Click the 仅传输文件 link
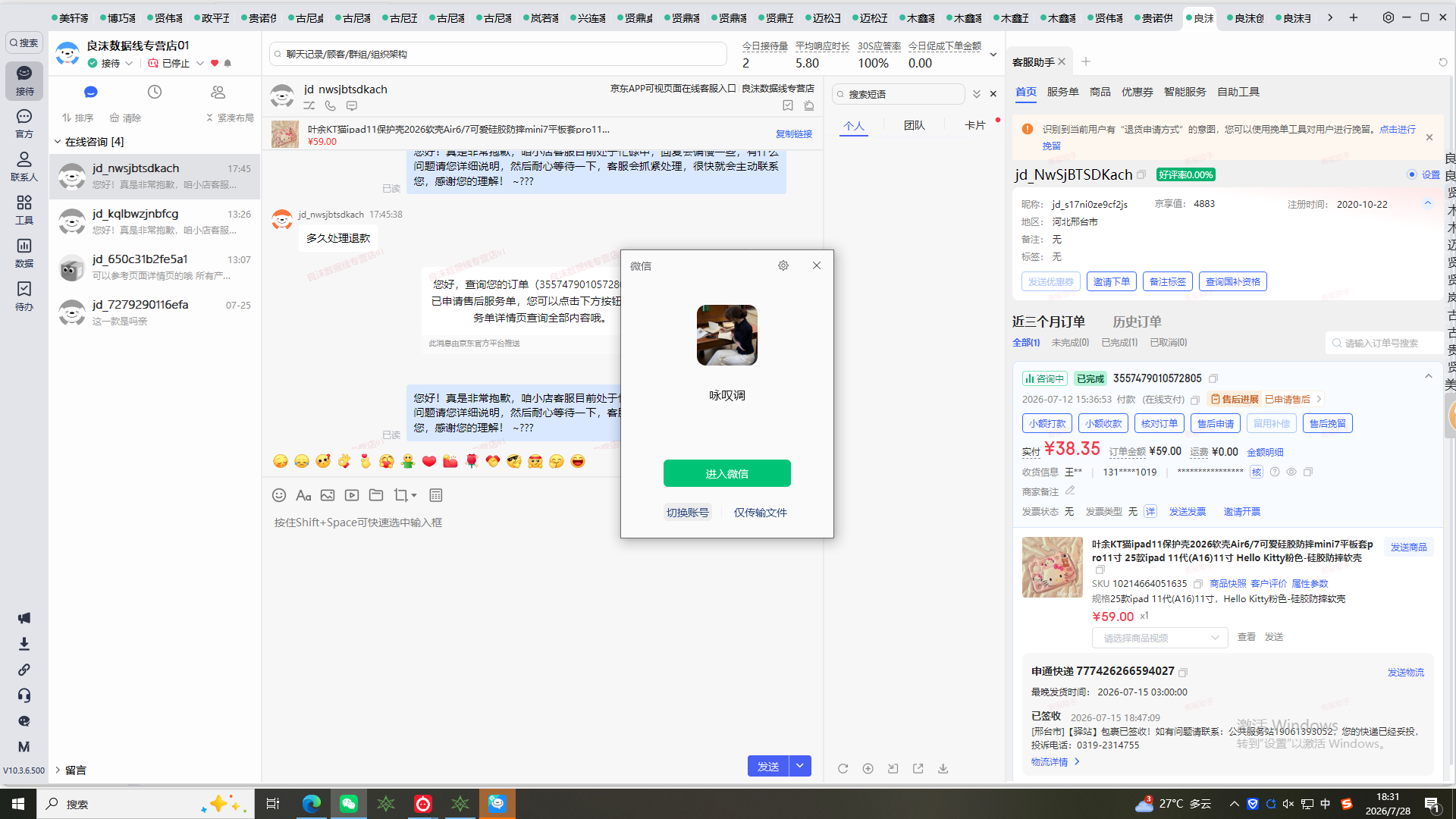This screenshot has height=819, width=1456. pyautogui.click(x=761, y=513)
